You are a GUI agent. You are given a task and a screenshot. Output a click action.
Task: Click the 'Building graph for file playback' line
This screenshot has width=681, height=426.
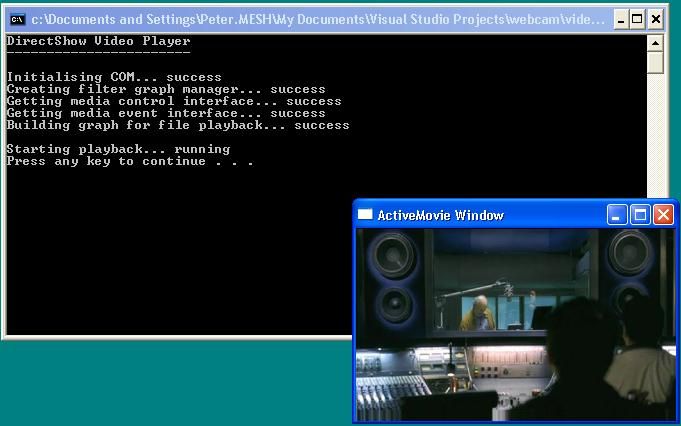(x=178, y=126)
